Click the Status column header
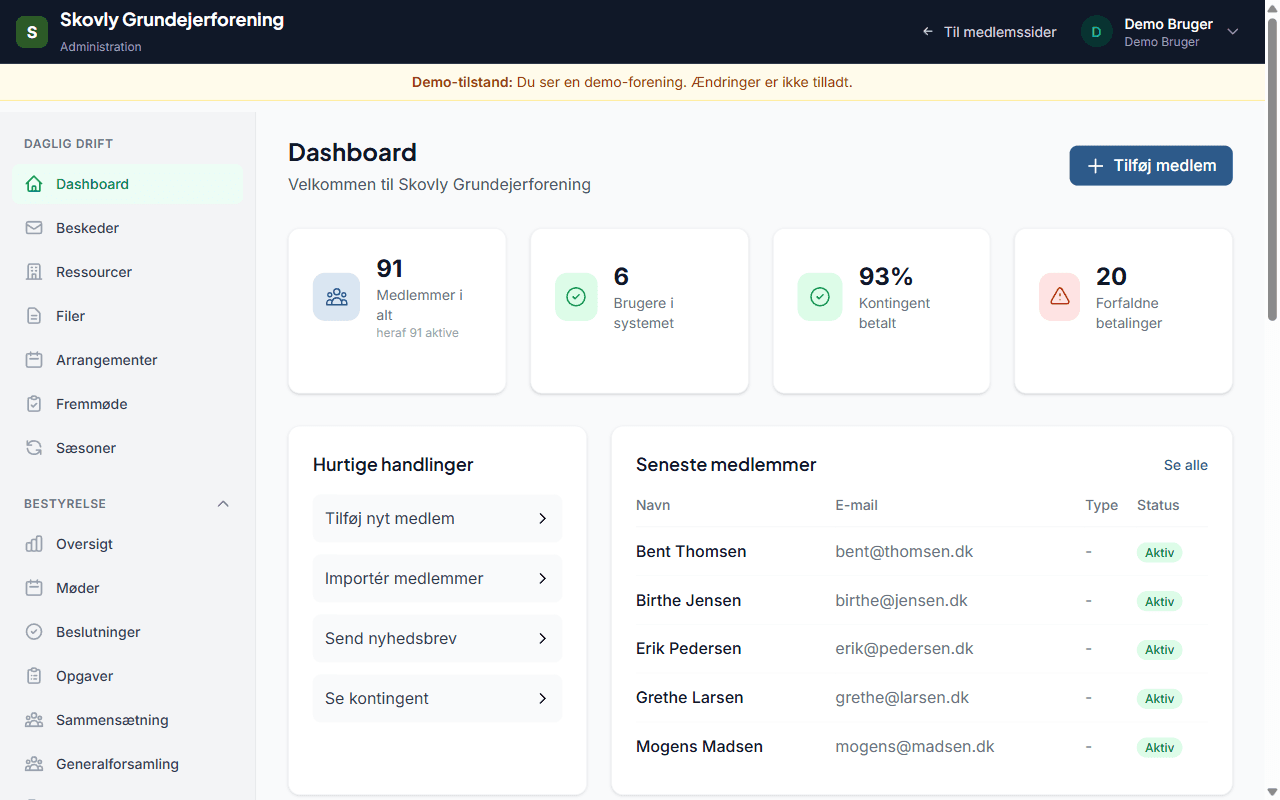Screen dimensions: 1280x800 1158,505
